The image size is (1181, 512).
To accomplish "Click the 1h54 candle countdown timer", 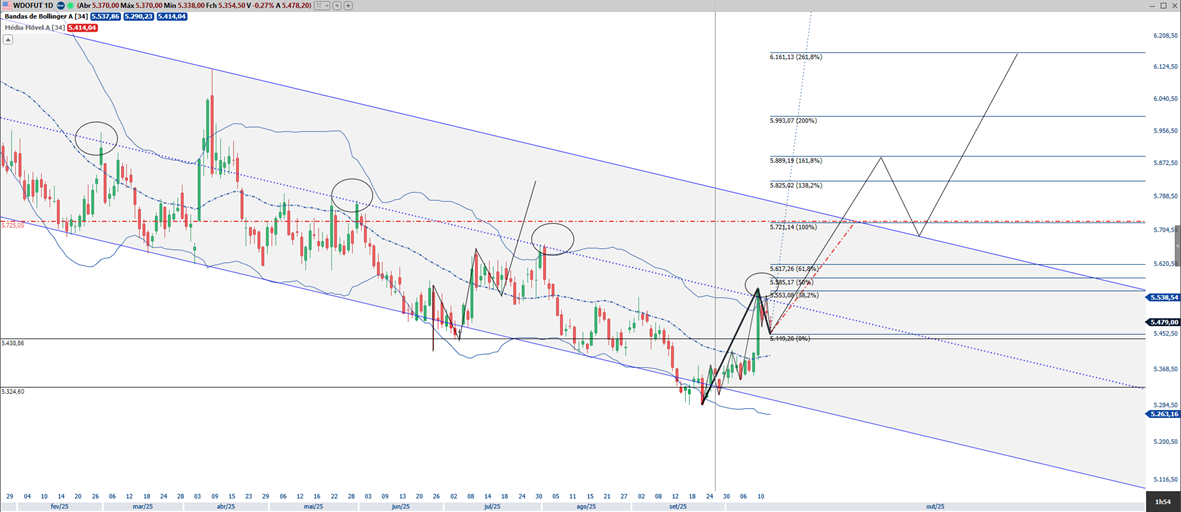I will tap(1164, 501).
